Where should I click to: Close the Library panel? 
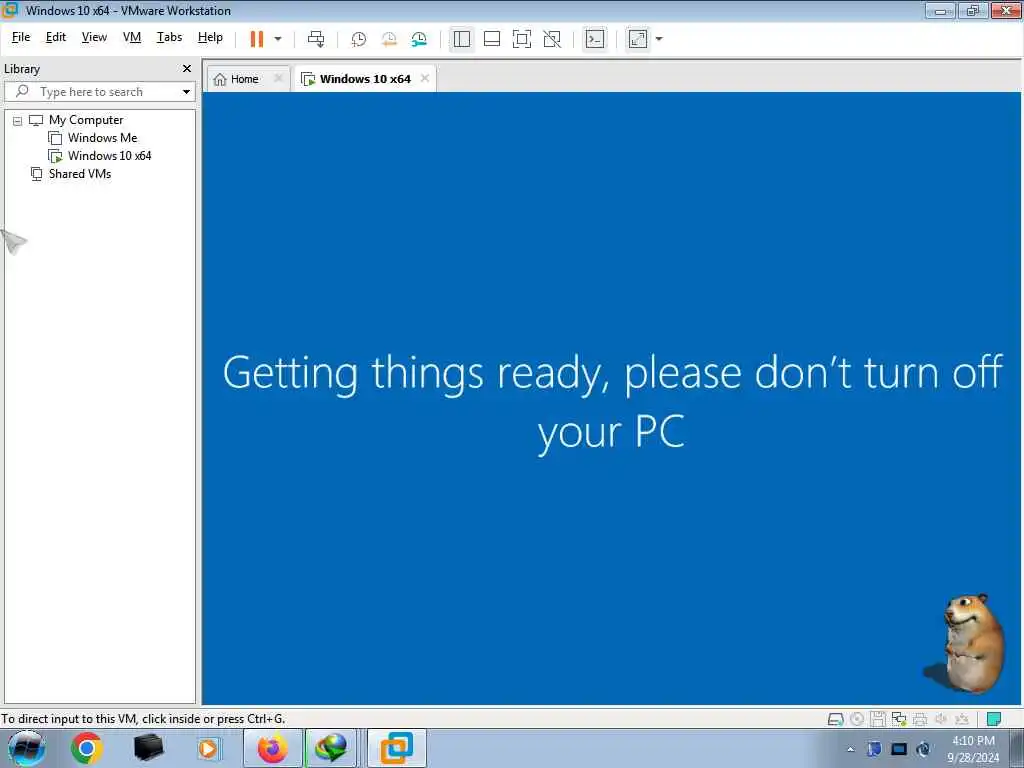[187, 69]
